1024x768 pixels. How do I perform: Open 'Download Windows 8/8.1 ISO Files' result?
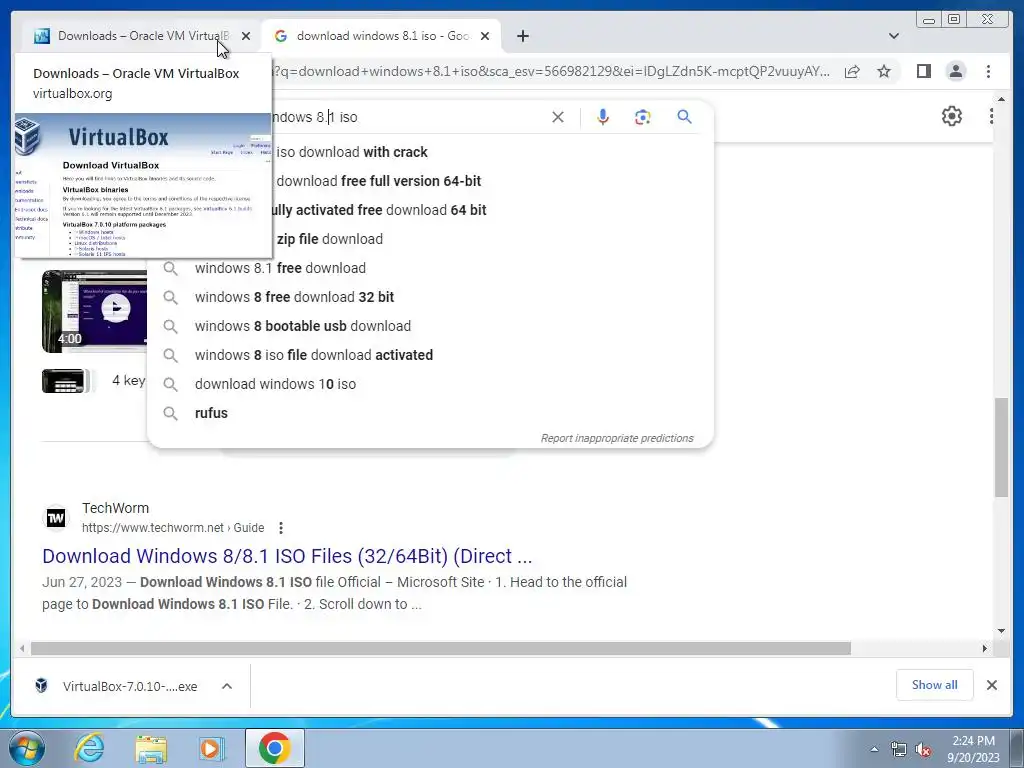pos(287,556)
